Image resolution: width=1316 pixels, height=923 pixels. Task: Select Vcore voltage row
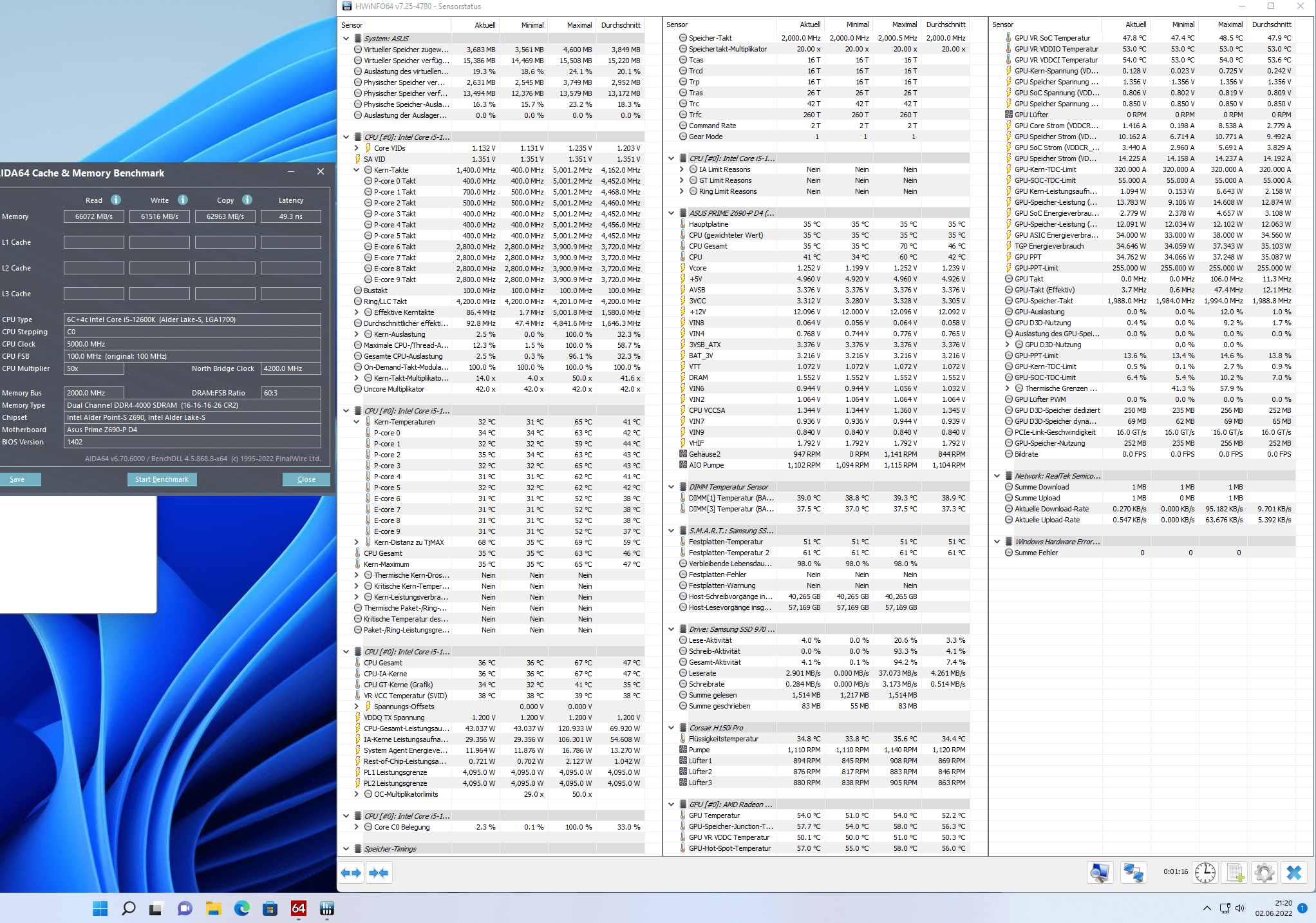click(x=817, y=268)
